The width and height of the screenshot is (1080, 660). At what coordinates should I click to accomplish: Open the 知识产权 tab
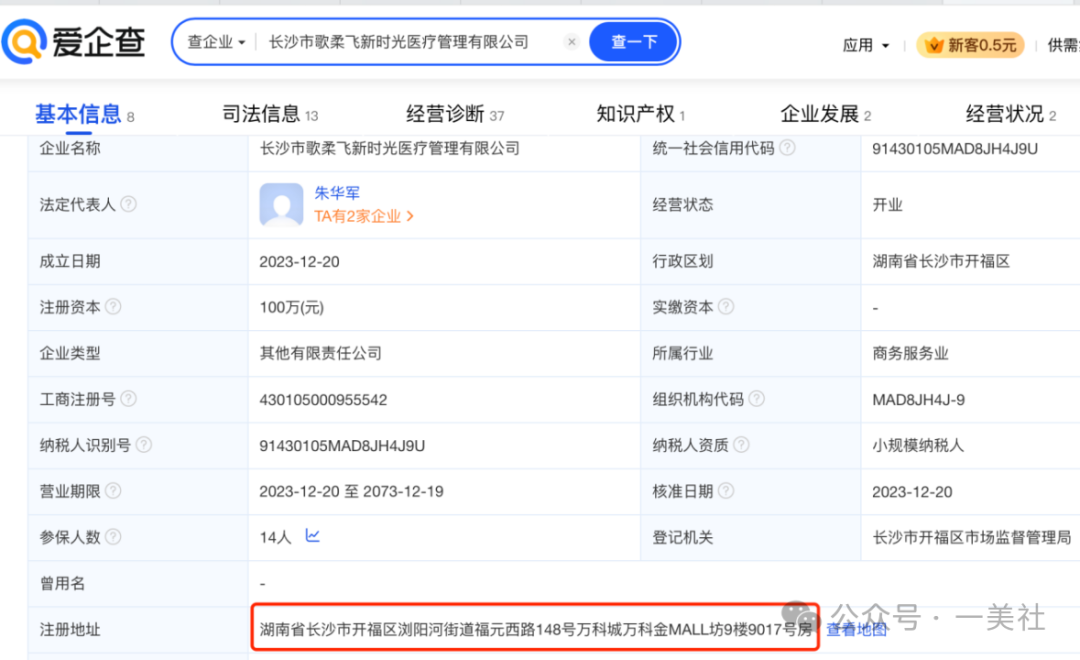tap(638, 113)
